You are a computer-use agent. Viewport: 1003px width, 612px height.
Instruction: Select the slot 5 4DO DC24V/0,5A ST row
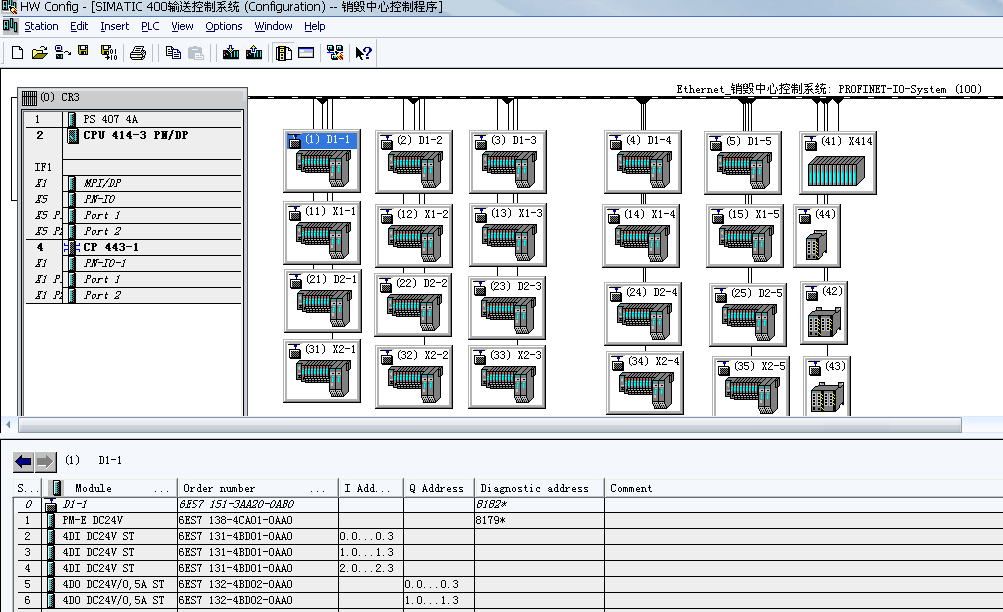(x=508, y=584)
